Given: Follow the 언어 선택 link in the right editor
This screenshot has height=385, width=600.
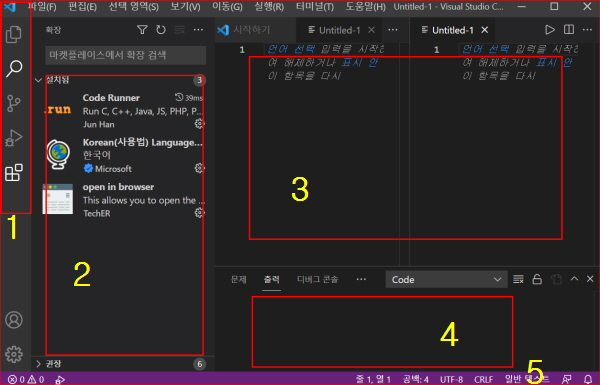Looking at the screenshot, I should tap(485, 49).
